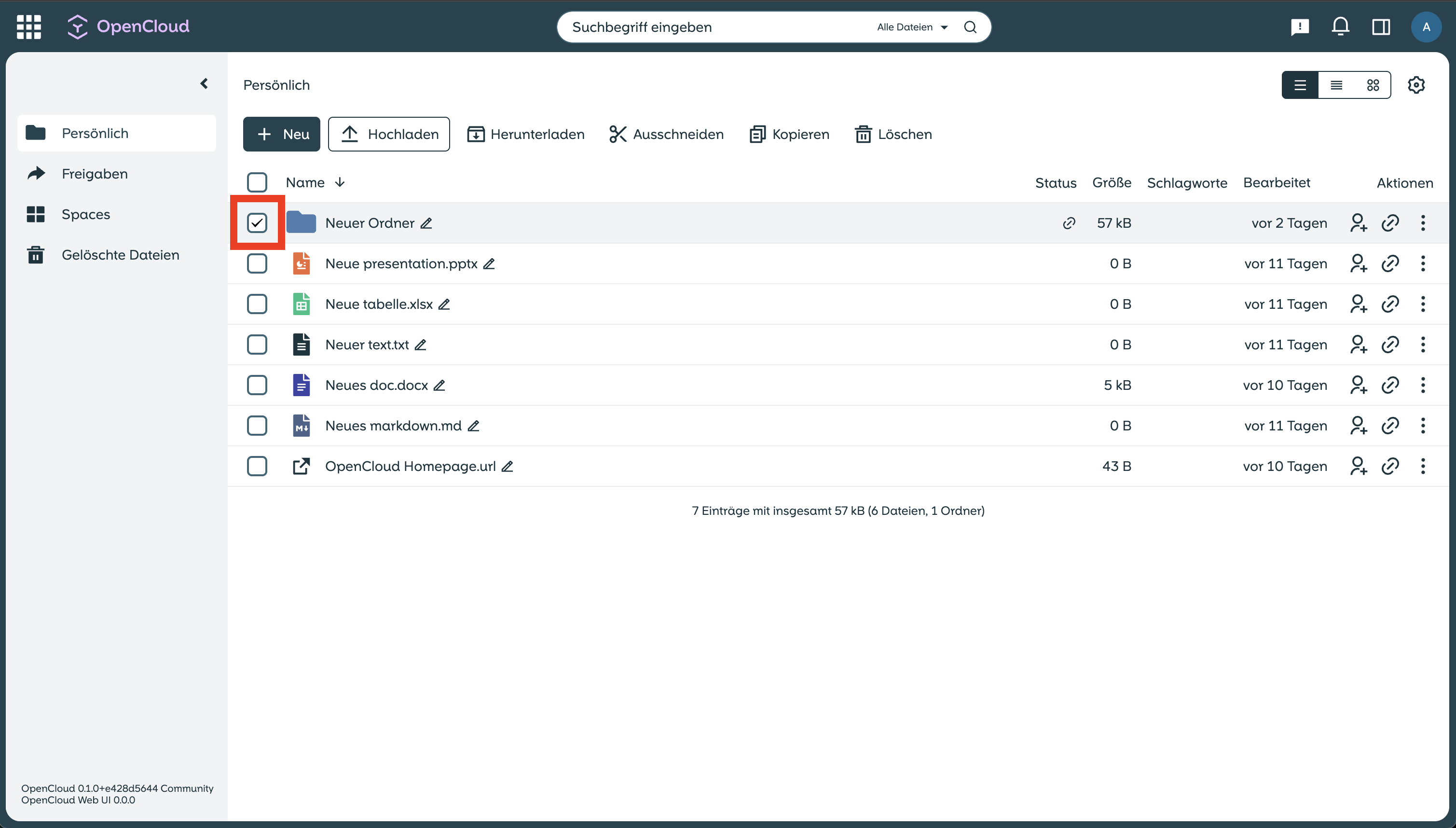Open Spaces in sidebar
1456x828 pixels.
point(117,214)
